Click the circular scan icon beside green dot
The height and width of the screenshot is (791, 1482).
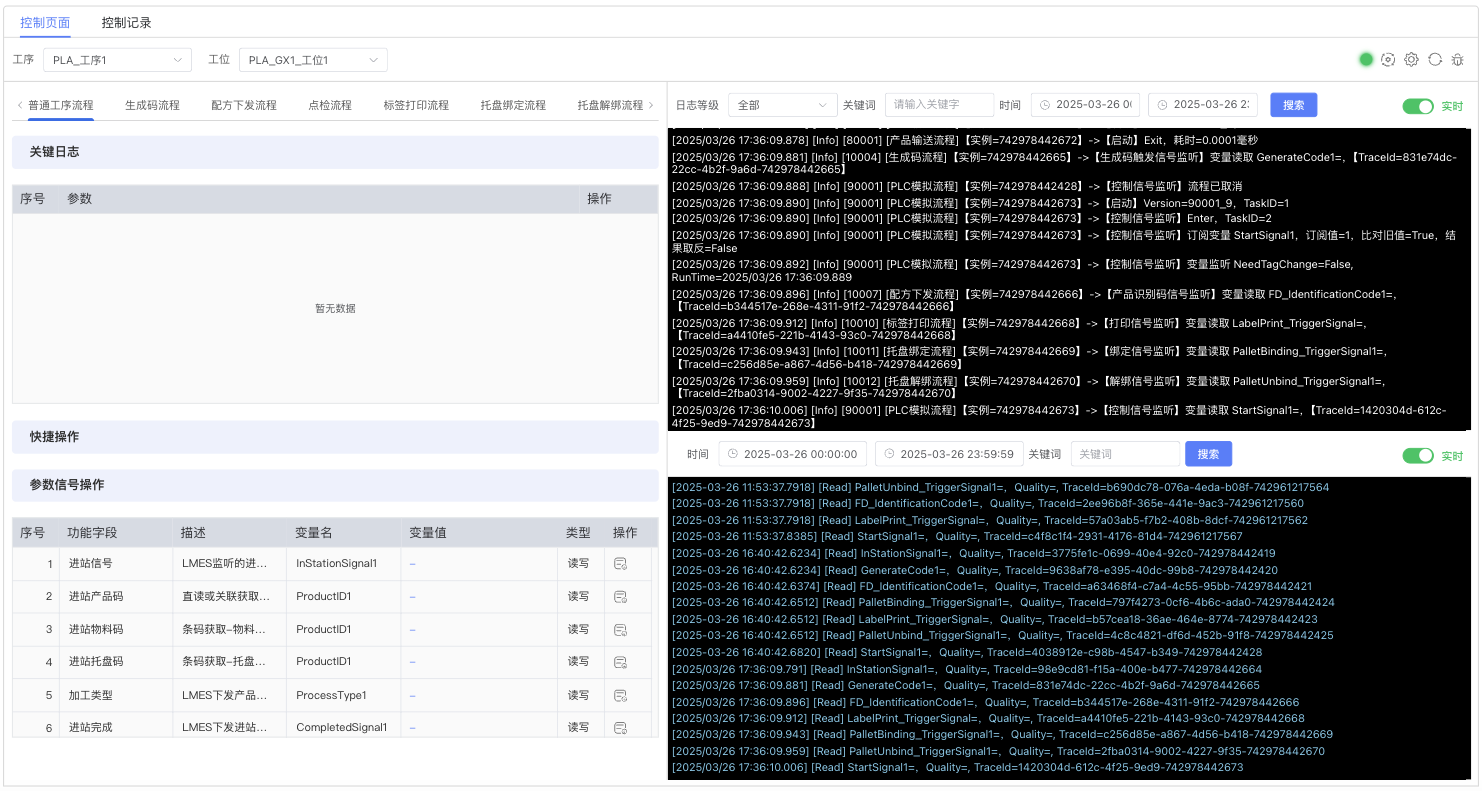(1388, 60)
